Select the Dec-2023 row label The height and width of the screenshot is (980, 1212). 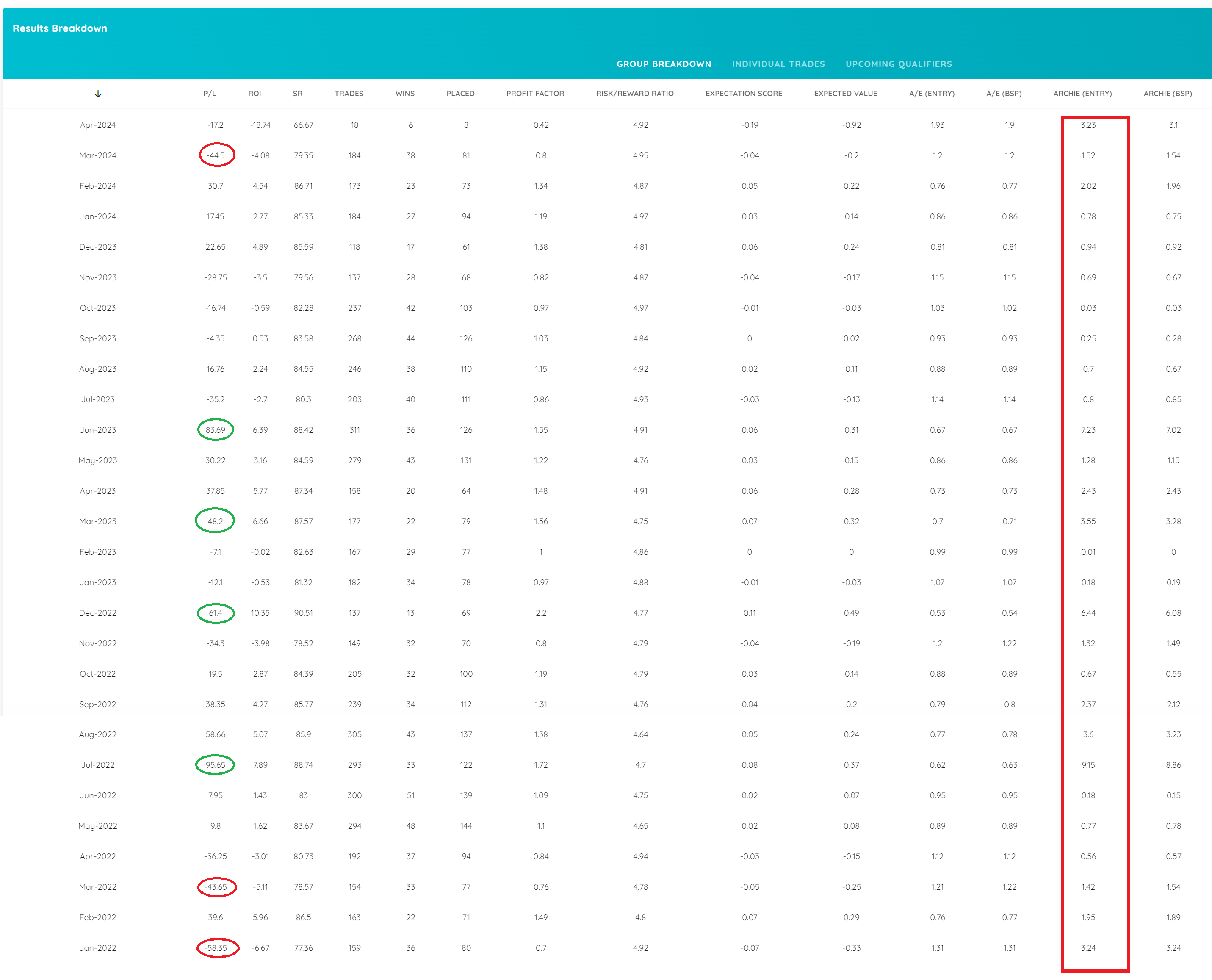(98, 247)
